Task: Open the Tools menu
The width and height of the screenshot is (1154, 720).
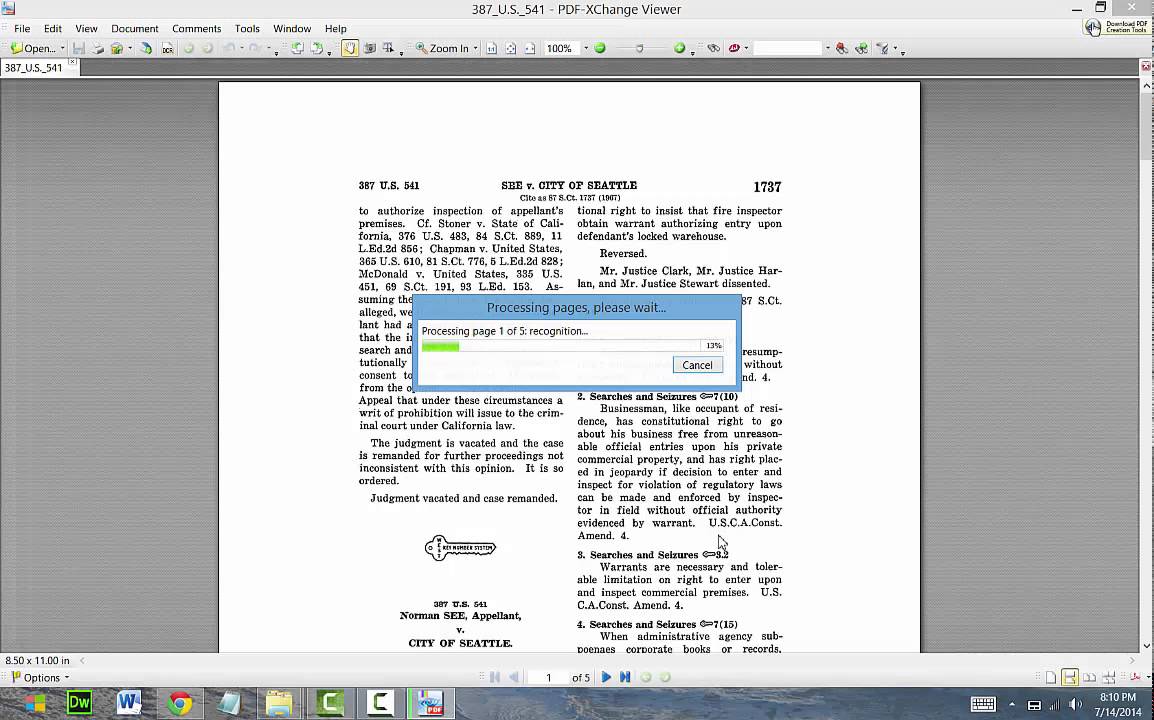Action: pos(247,28)
